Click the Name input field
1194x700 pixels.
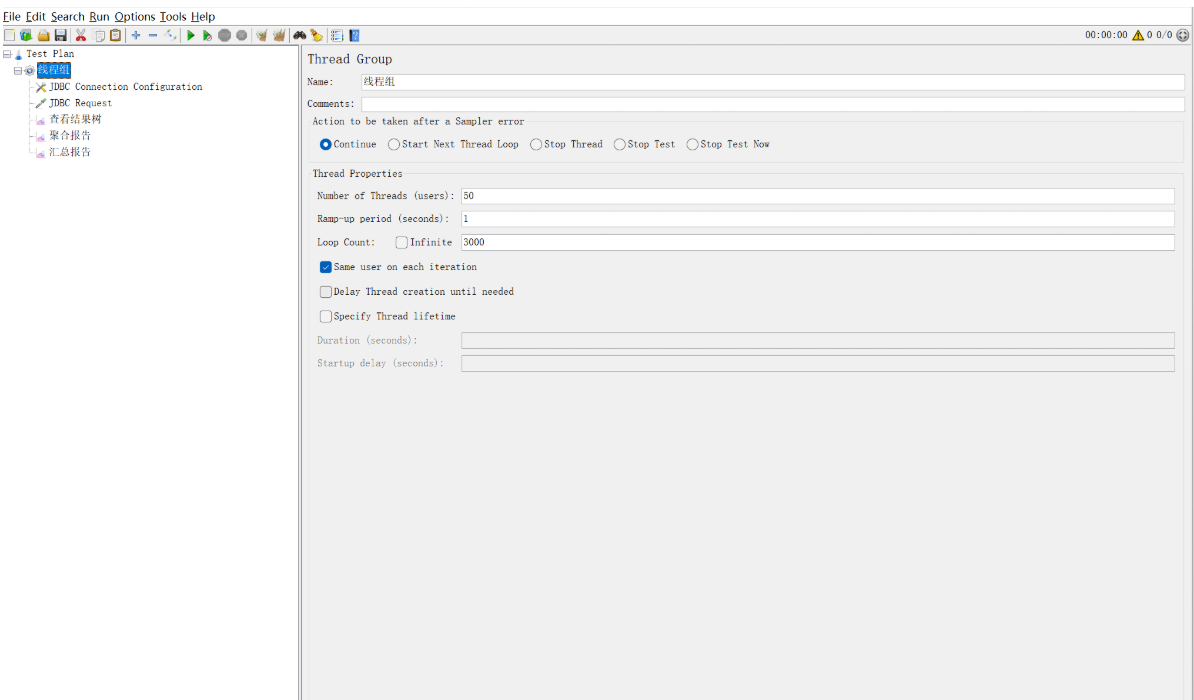click(773, 82)
